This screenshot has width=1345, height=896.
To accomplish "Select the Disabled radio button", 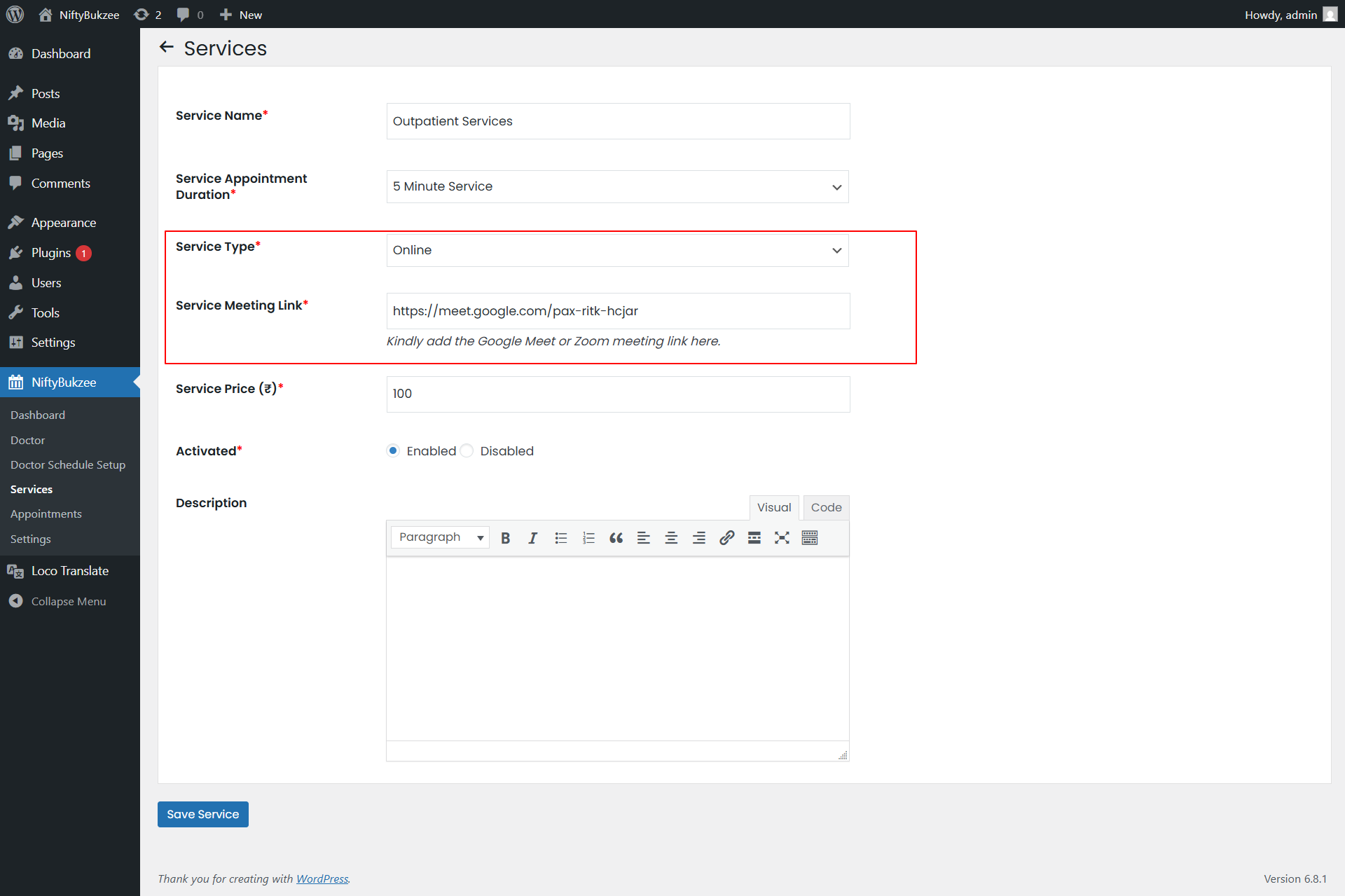I will (x=467, y=450).
